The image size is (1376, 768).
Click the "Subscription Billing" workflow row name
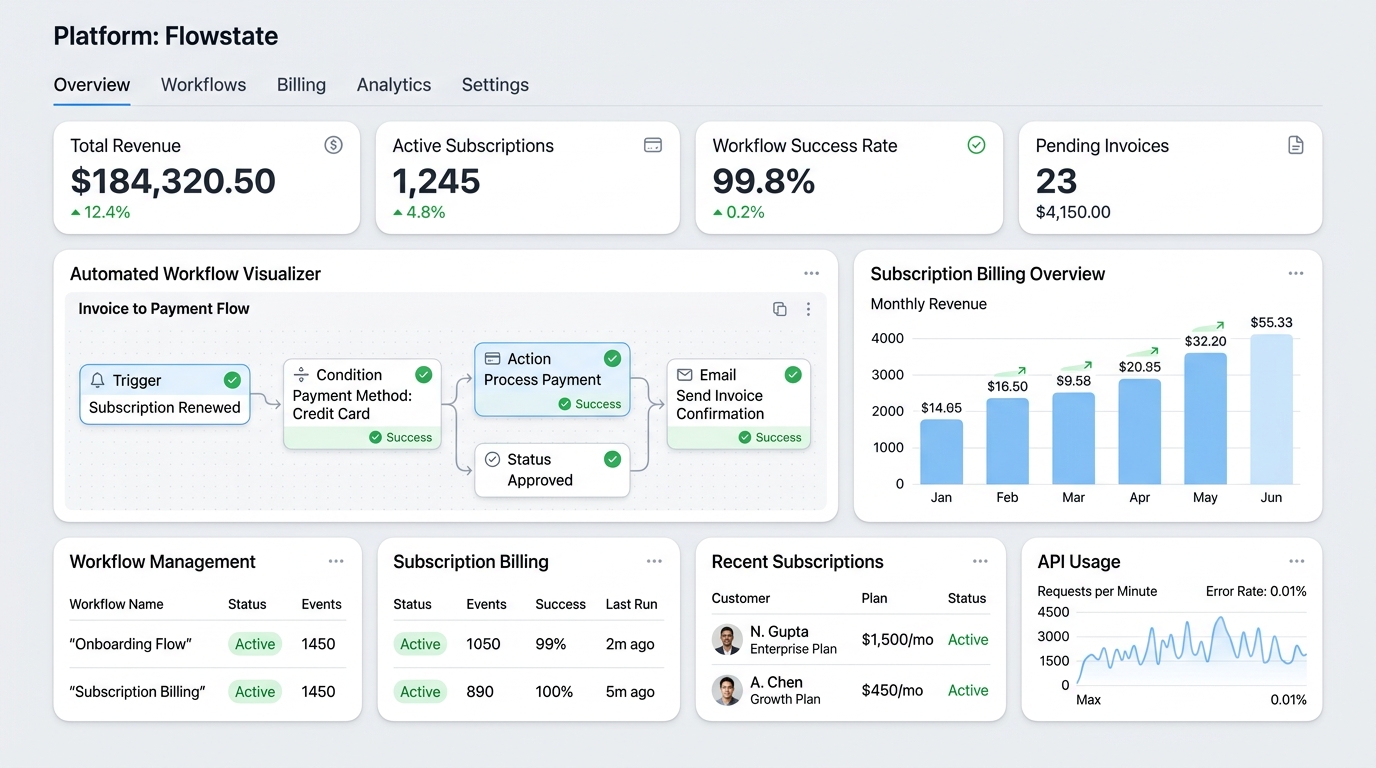tap(137, 692)
